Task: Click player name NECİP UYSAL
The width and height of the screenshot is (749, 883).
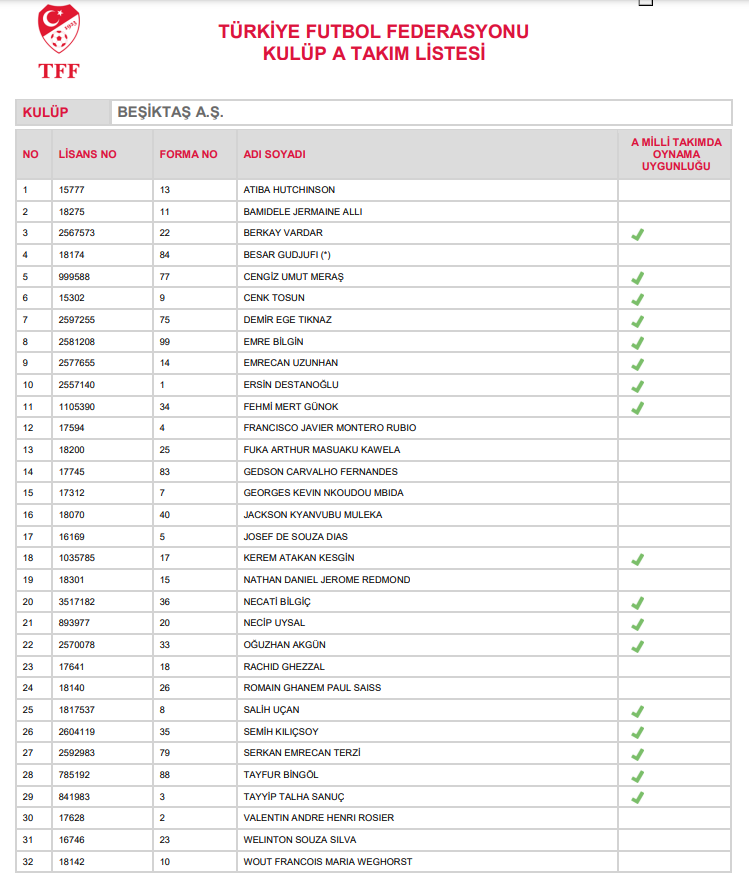Action: coord(274,623)
